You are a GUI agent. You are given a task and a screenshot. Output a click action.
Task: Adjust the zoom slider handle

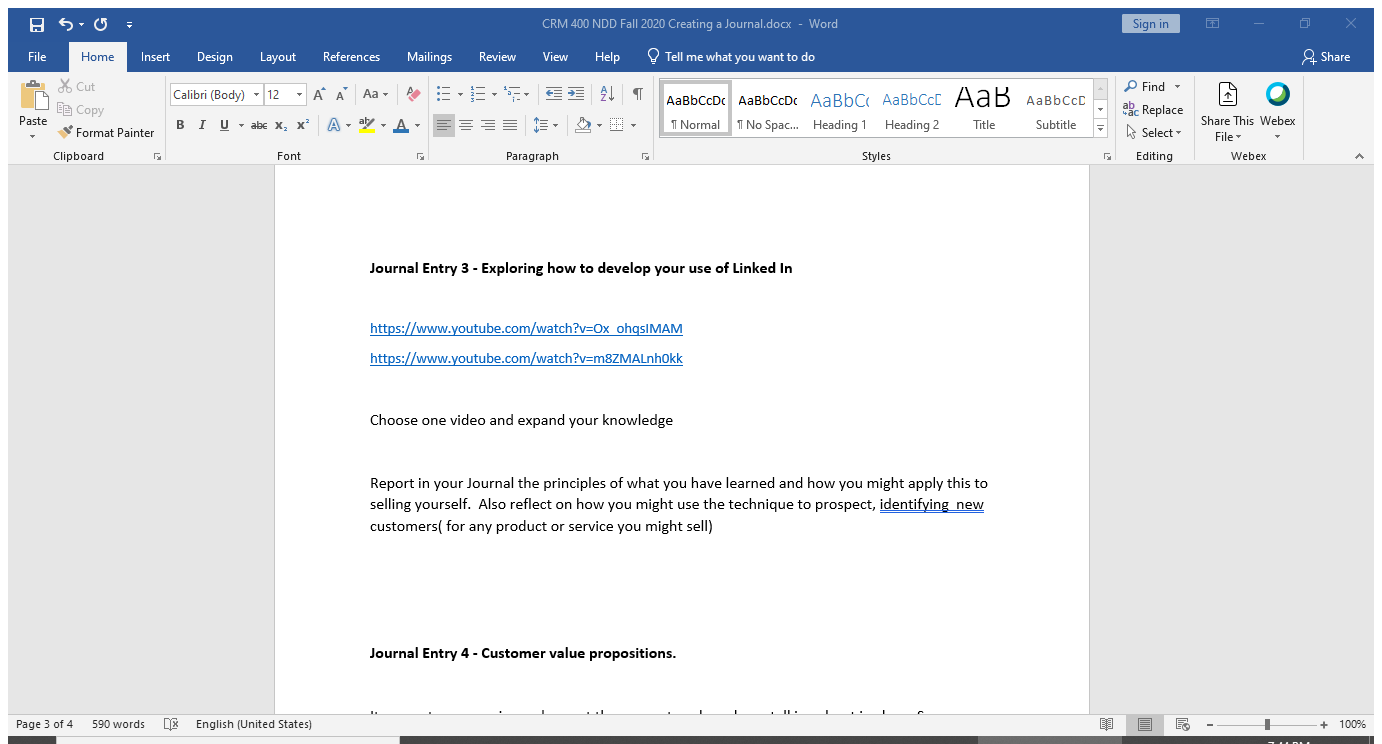(x=1267, y=724)
